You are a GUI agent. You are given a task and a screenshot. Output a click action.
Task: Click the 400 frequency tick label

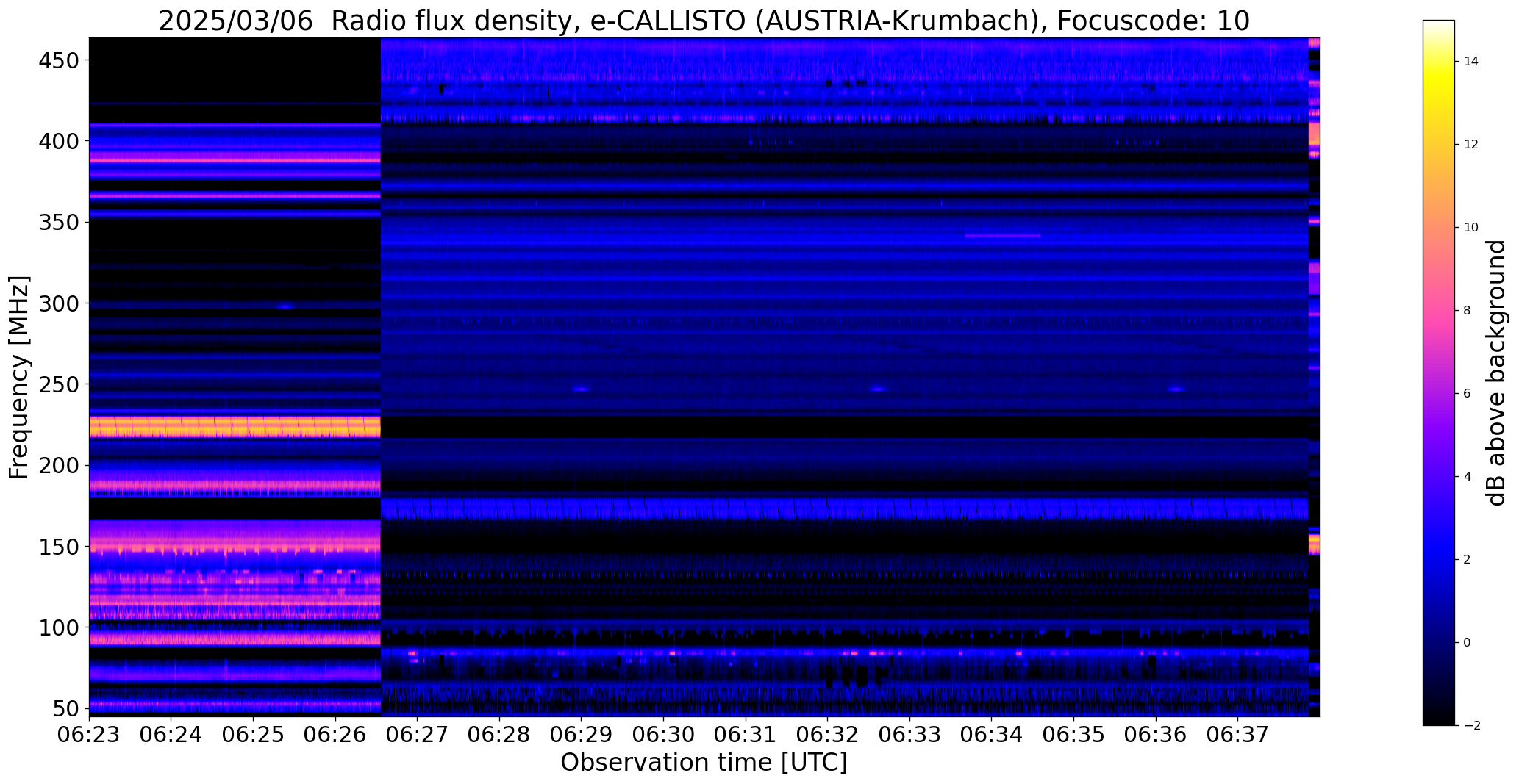pyautogui.click(x=60, y=141)
